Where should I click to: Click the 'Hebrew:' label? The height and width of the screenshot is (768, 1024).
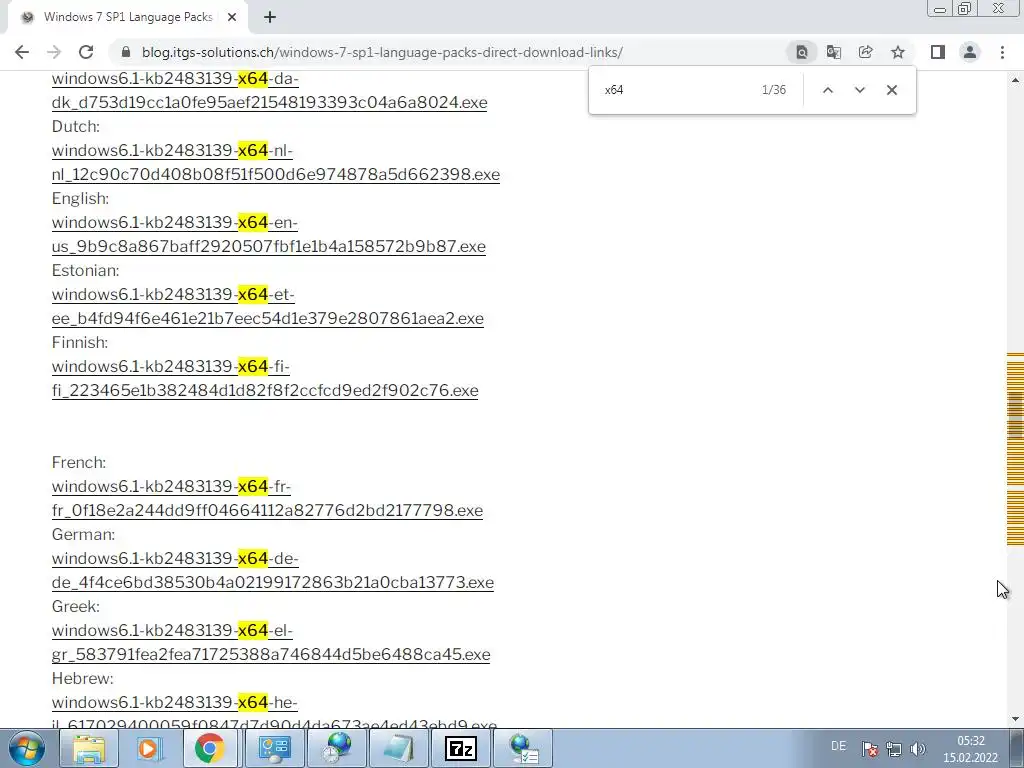point(83,678)
